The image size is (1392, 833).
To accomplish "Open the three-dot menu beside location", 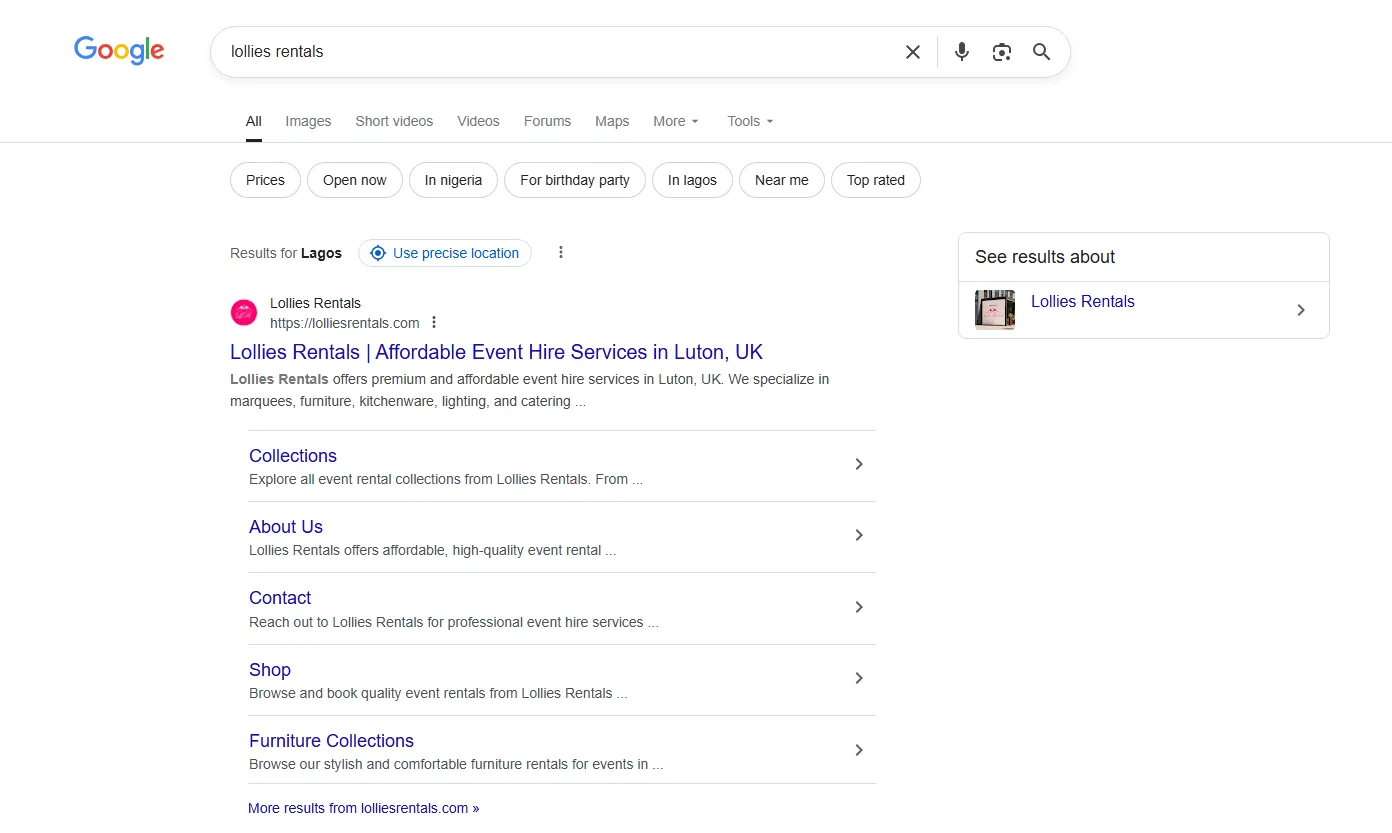I will coord(561,253).
